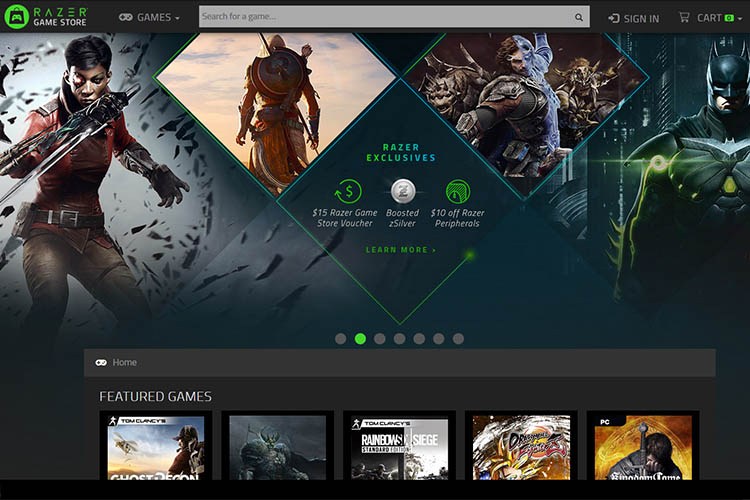Image resolution: width=750 pixels, height=500 pixels.
Task: Click the gamepad icon beside Home
Action: (101, 363)
